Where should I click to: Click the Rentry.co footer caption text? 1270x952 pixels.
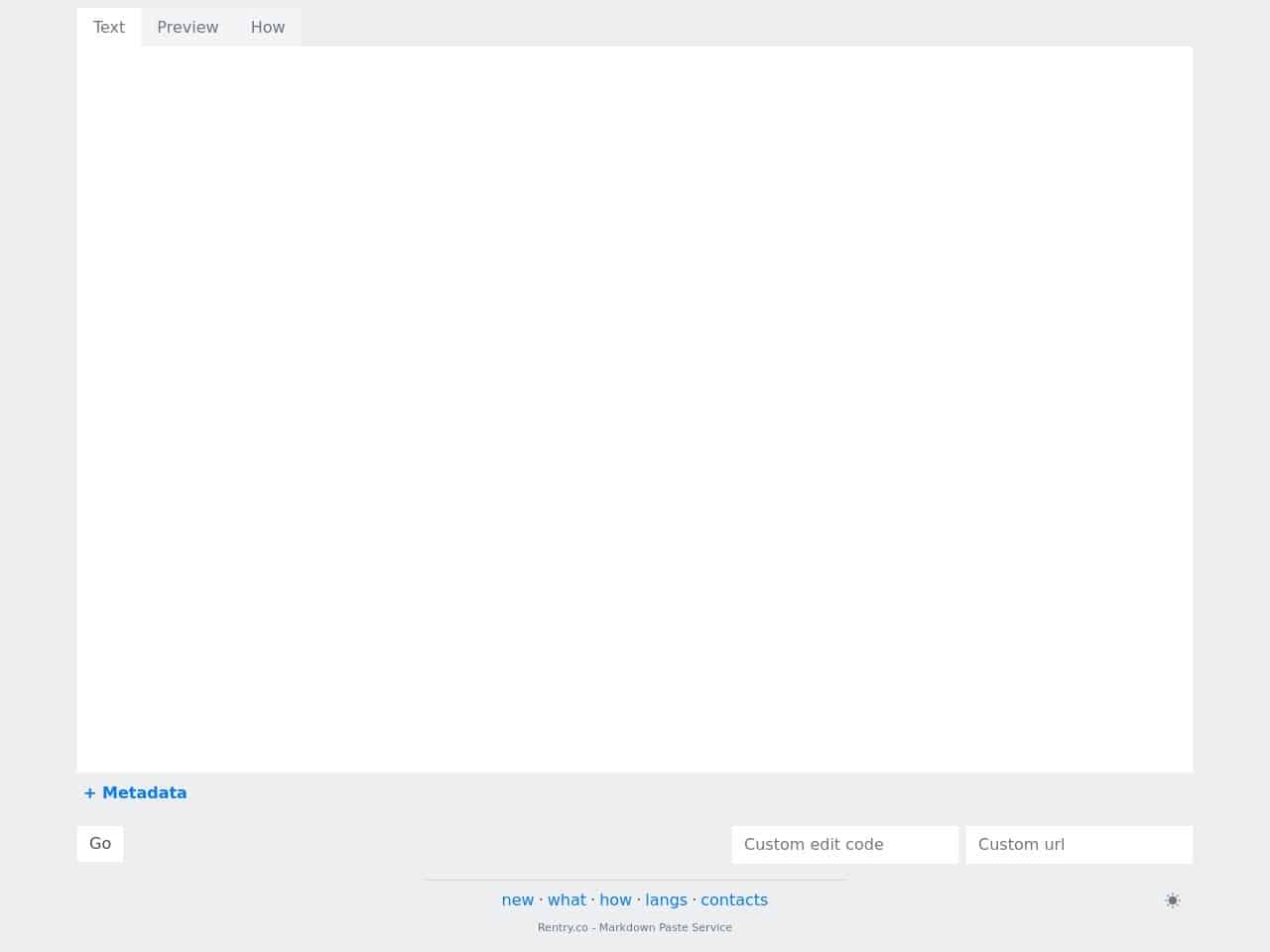tap(635, 927)
